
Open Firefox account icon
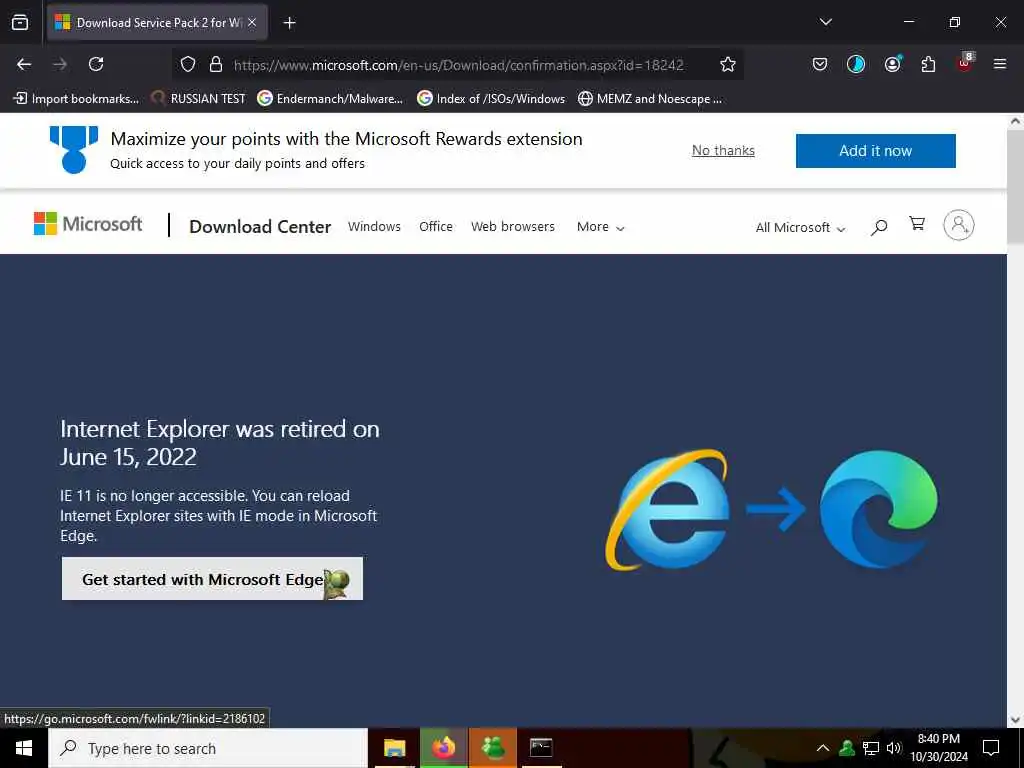[892, 64]
